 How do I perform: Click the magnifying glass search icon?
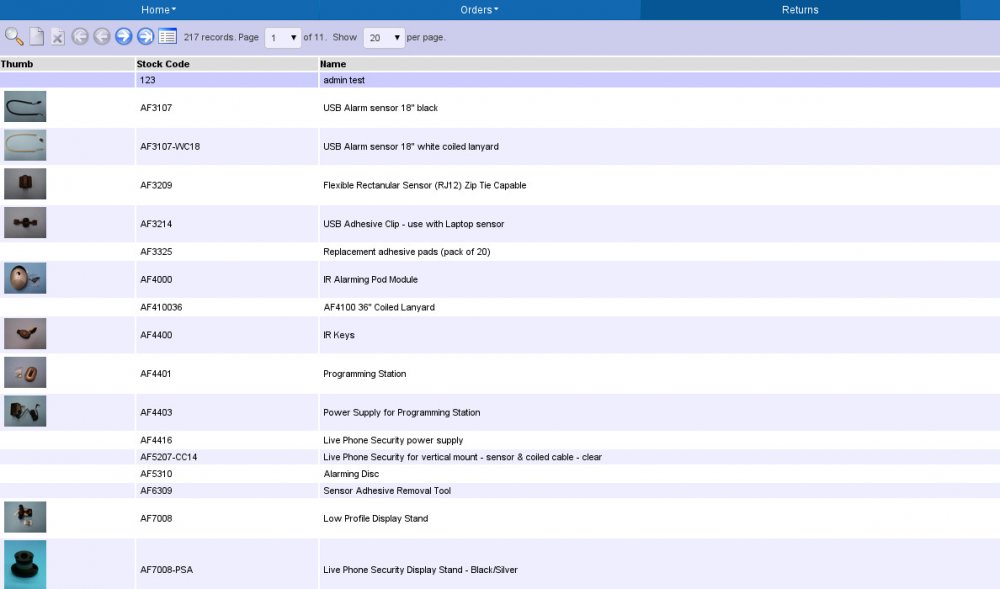(x=14, y=37)
